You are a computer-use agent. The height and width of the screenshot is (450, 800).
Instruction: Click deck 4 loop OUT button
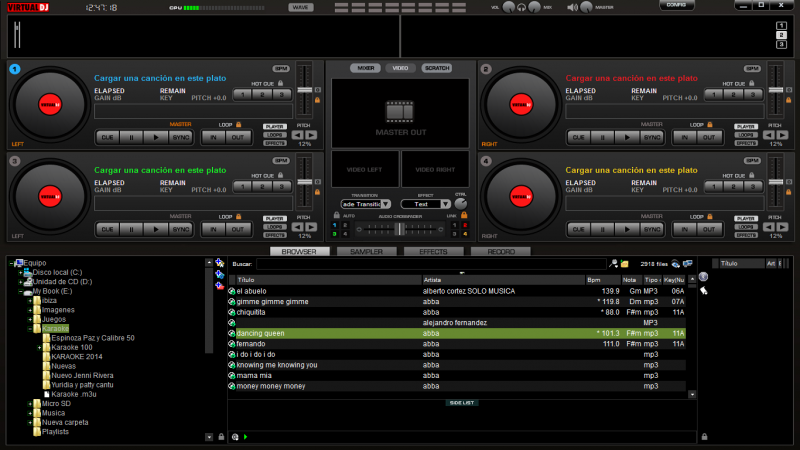[x=709, y=229]
